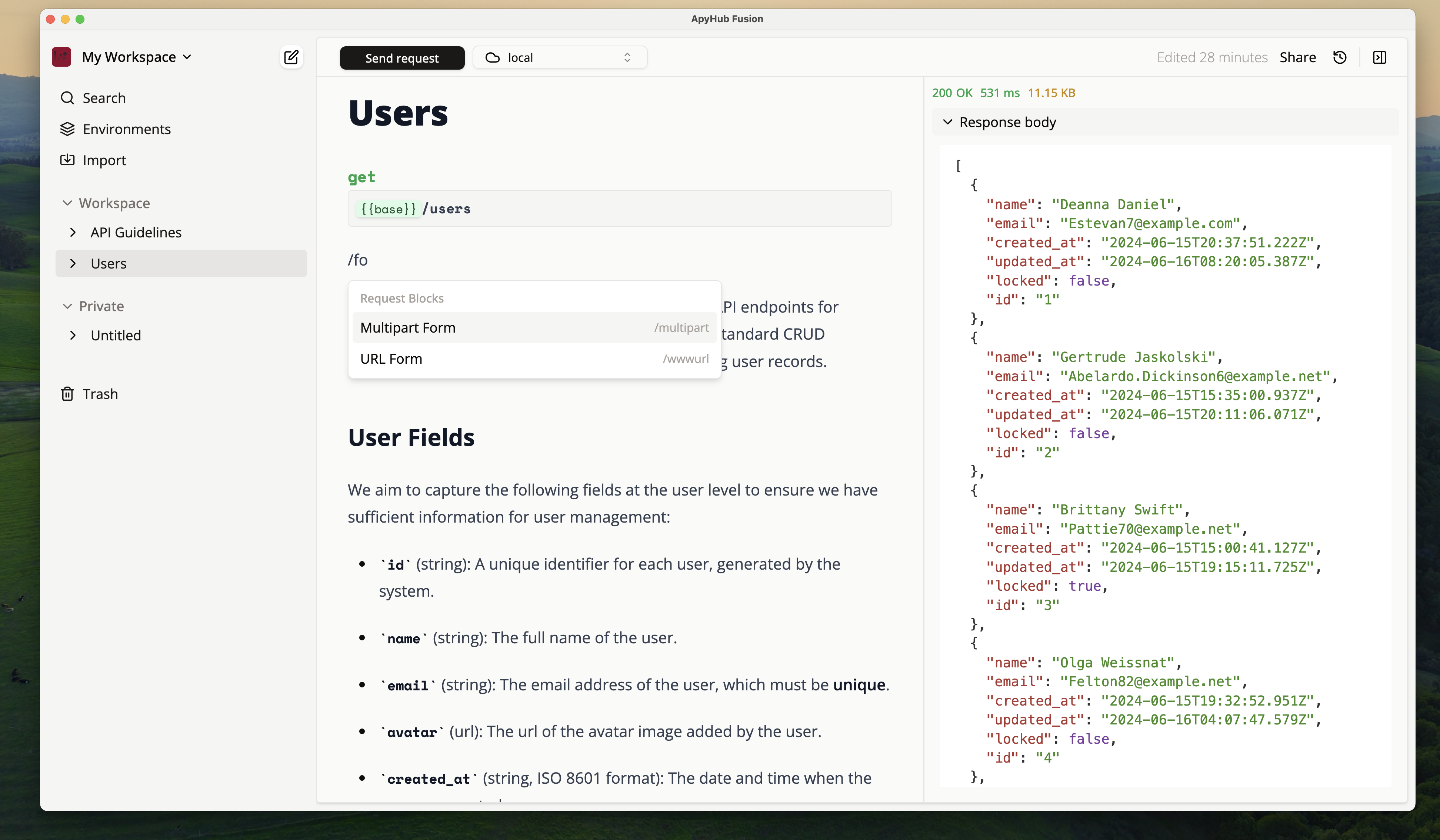The width and height of the screenshot is (1440, 840).
Task: Click the /fo slash command text
Action: tap(358, 260)
